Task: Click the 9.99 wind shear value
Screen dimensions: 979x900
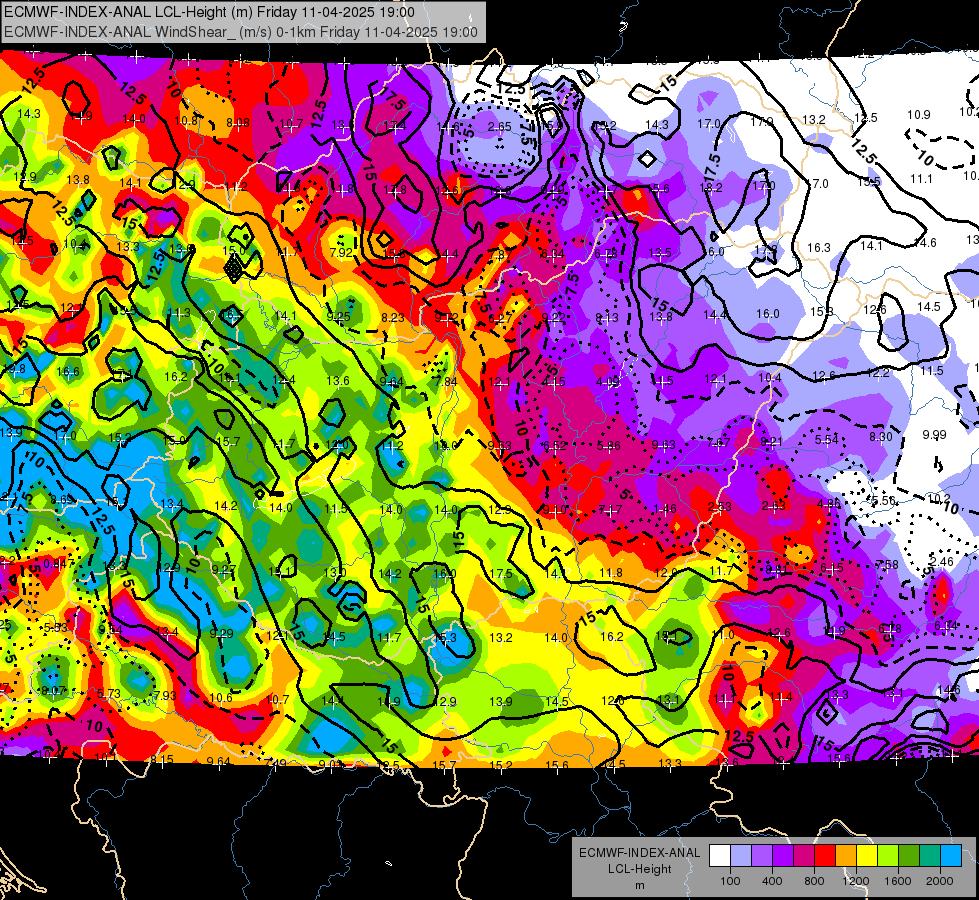Action: 935,435
